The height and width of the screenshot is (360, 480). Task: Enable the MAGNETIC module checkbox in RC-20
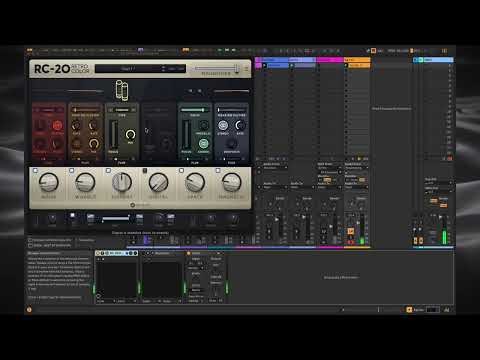click(218, 170)
